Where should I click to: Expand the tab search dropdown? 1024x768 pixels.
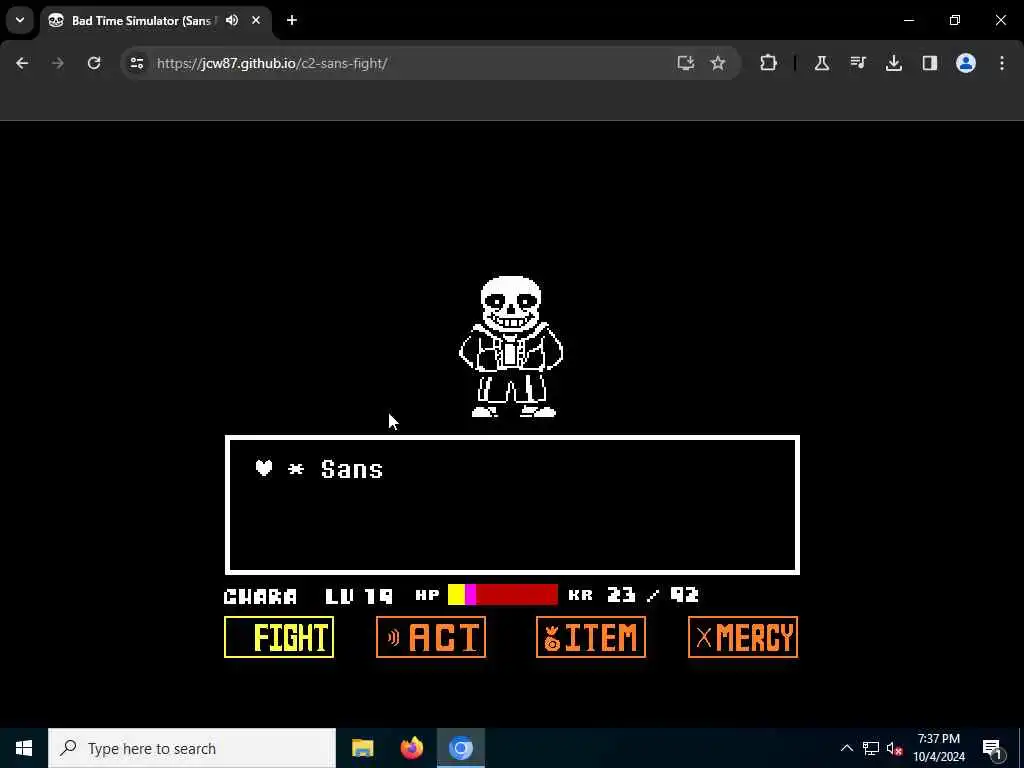click(x=20, y=20)
